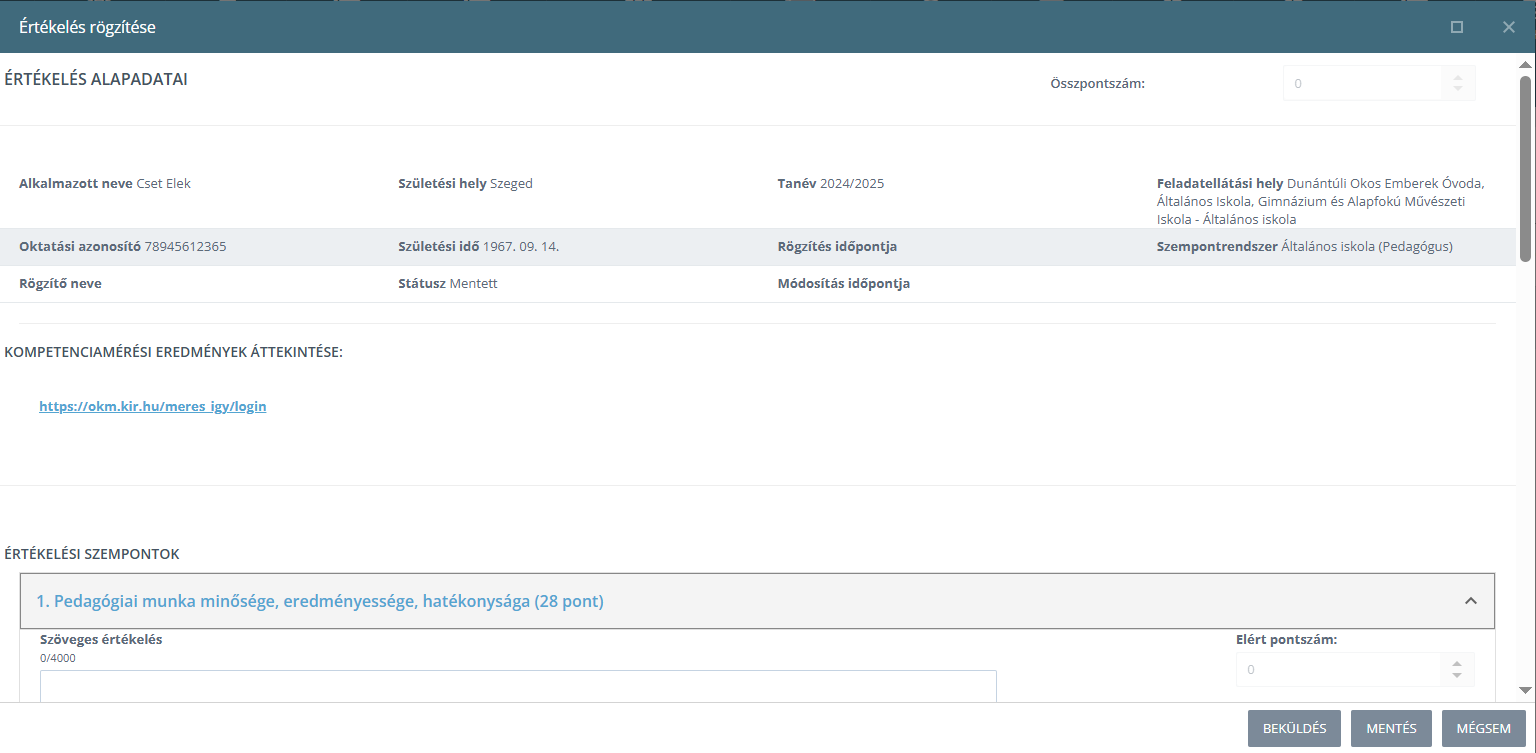Decrease the Elért pontszám value
This screenshot has width=1536, height=753.
(x=1457, y=676)
